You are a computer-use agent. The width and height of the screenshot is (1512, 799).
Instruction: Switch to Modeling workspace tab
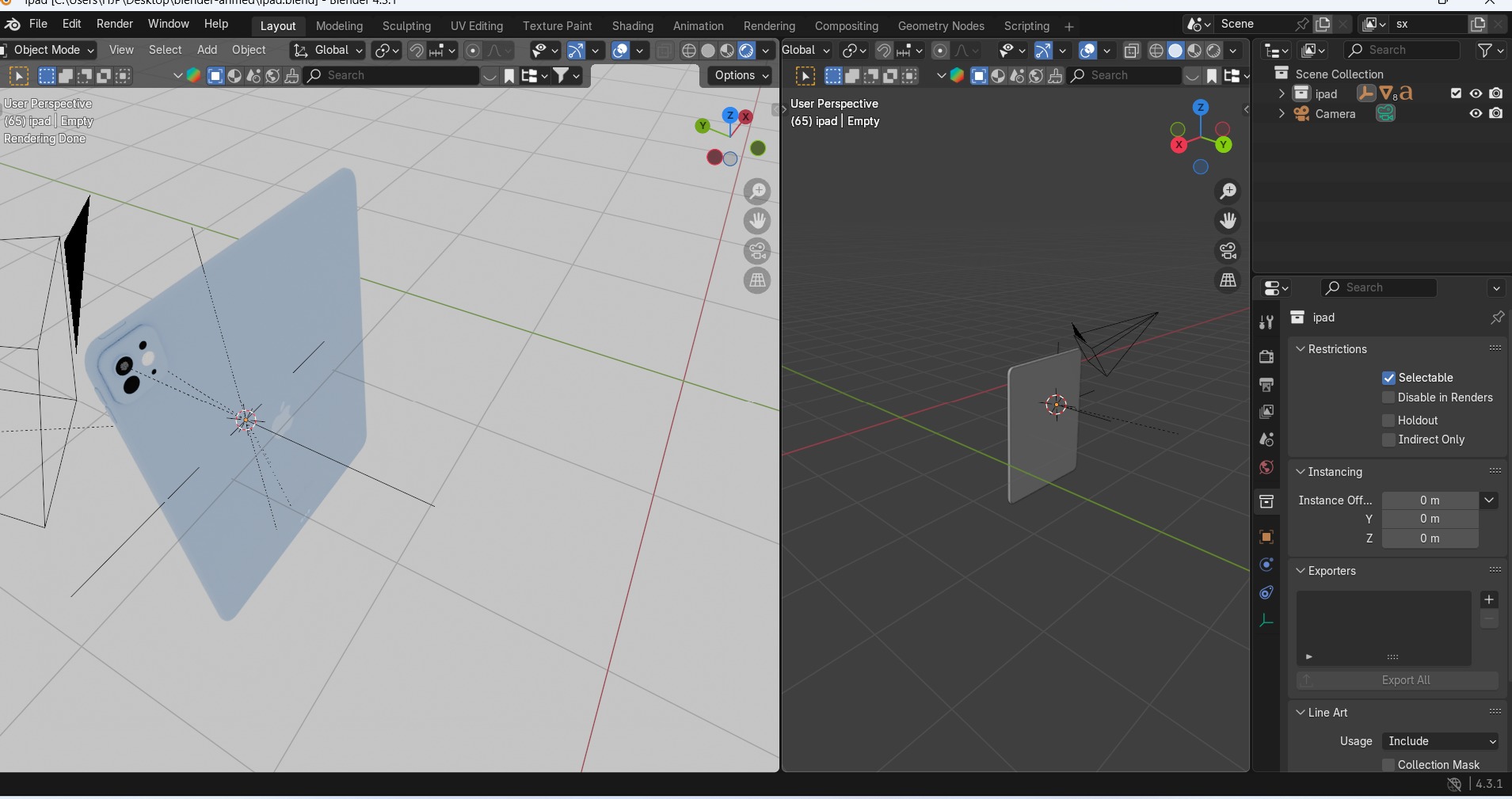339,26
